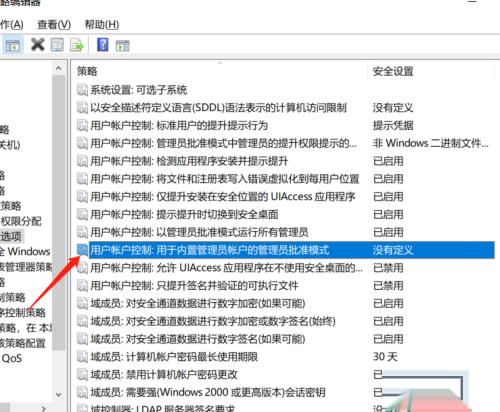This screenshot has width=500, height=412.
Task: Select 域成员: 对安全通道数据进行数字签名(如果可能)
Action: (198, 339)
